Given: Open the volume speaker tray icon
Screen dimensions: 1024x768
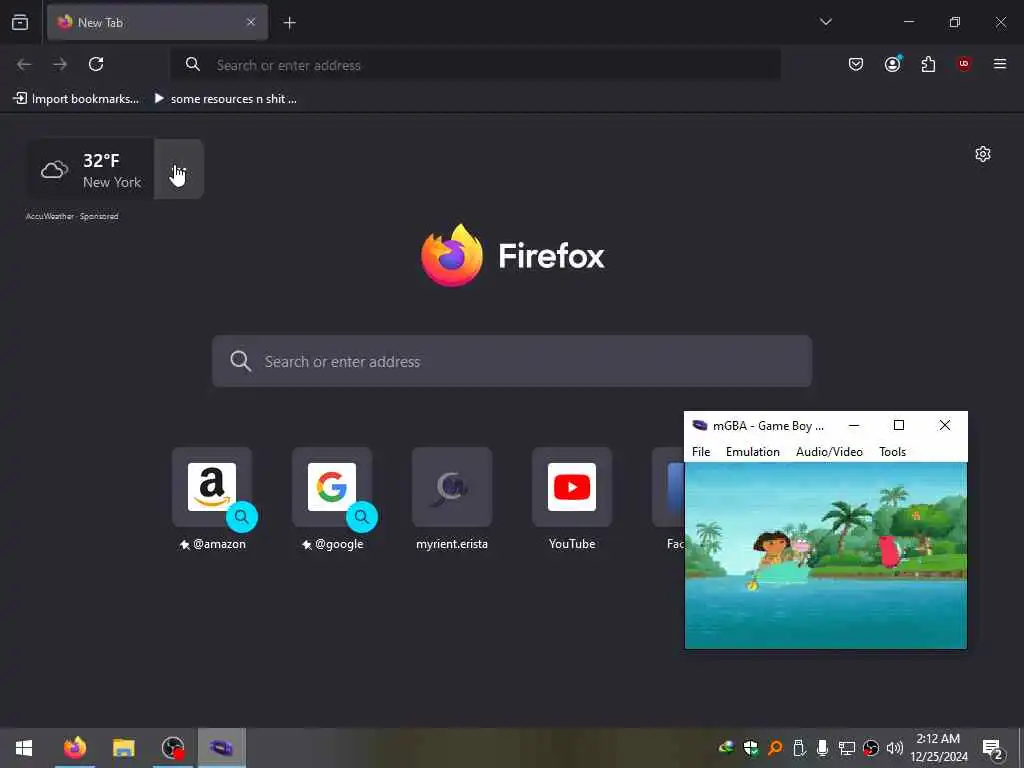Looking at the screenshot, I should 895,748.
